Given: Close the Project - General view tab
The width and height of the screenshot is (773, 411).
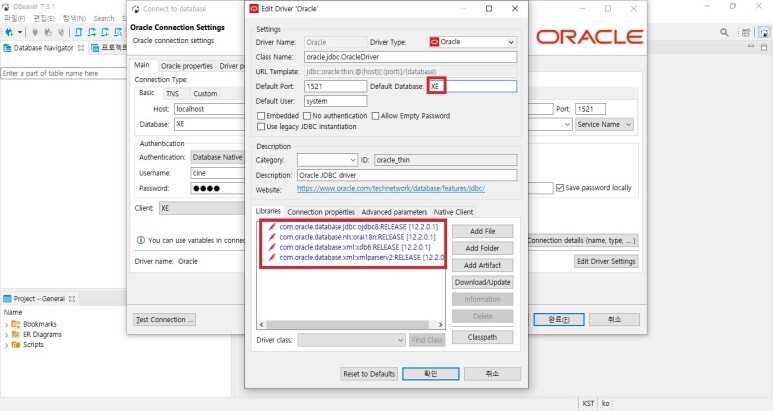Looking at the screenshot, I should (72, 299).
